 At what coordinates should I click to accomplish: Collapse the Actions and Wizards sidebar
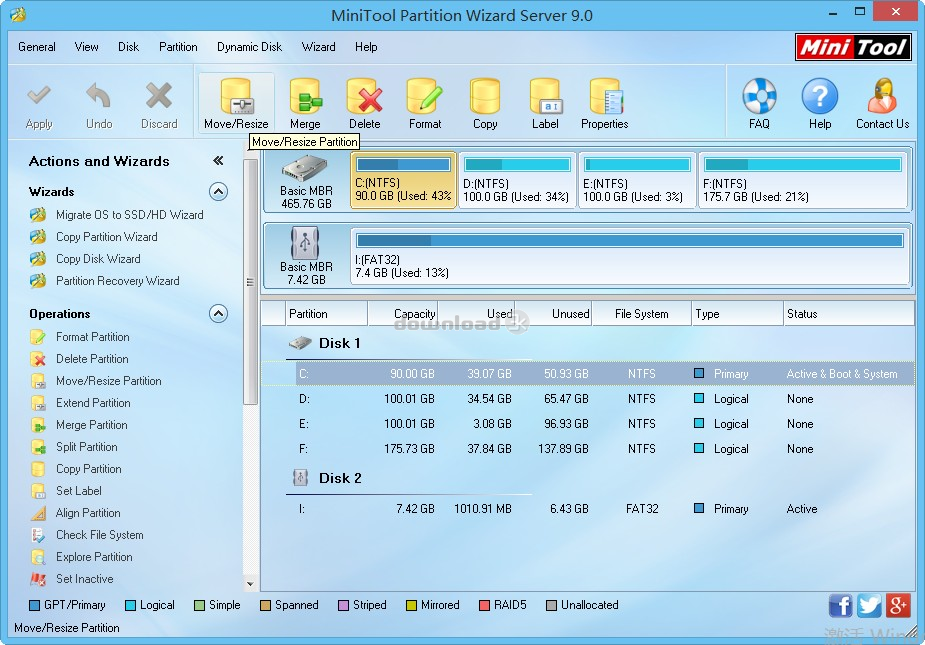coord(221,159)
